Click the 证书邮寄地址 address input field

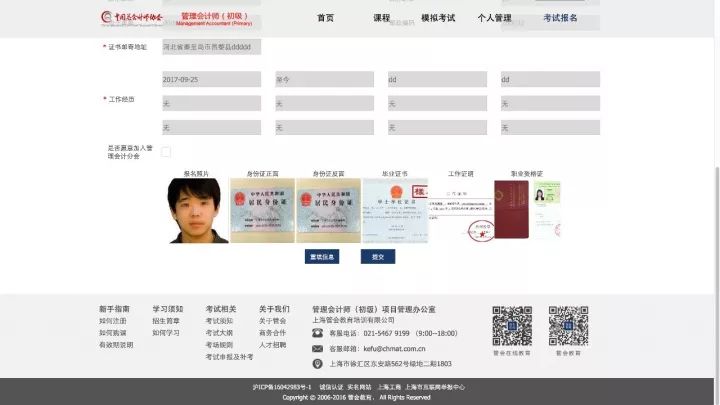[x=211, y=47]
